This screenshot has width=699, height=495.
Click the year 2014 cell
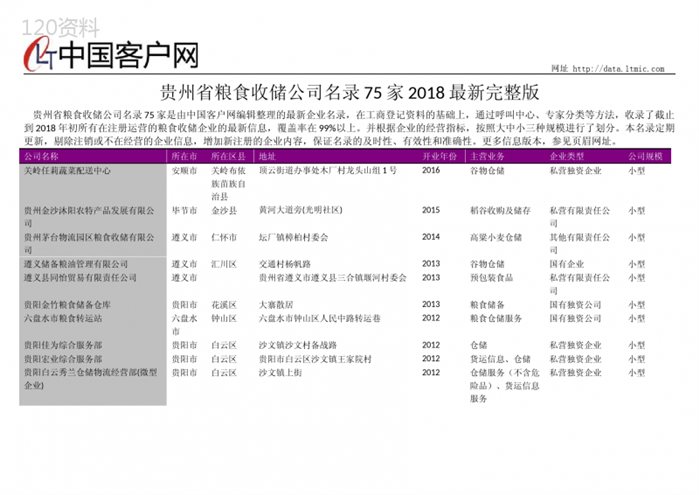tap(431, 237)
